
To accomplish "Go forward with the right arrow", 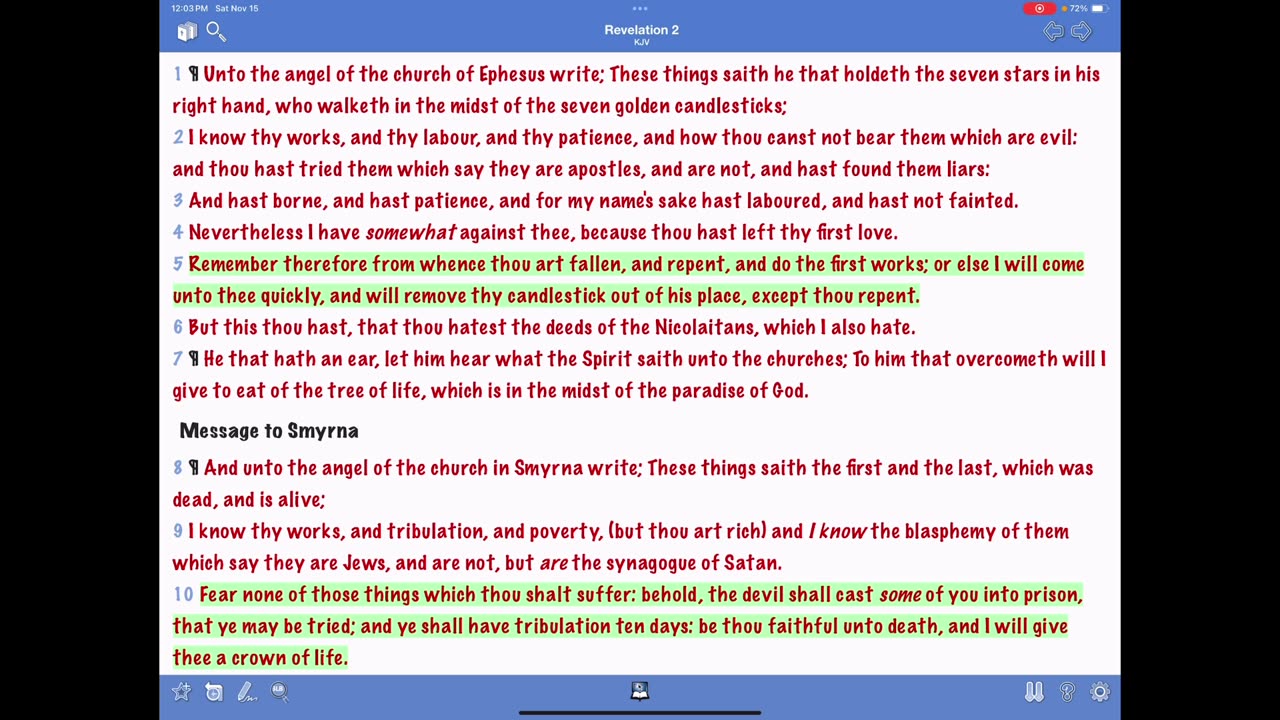I will tap(1081, 32).
